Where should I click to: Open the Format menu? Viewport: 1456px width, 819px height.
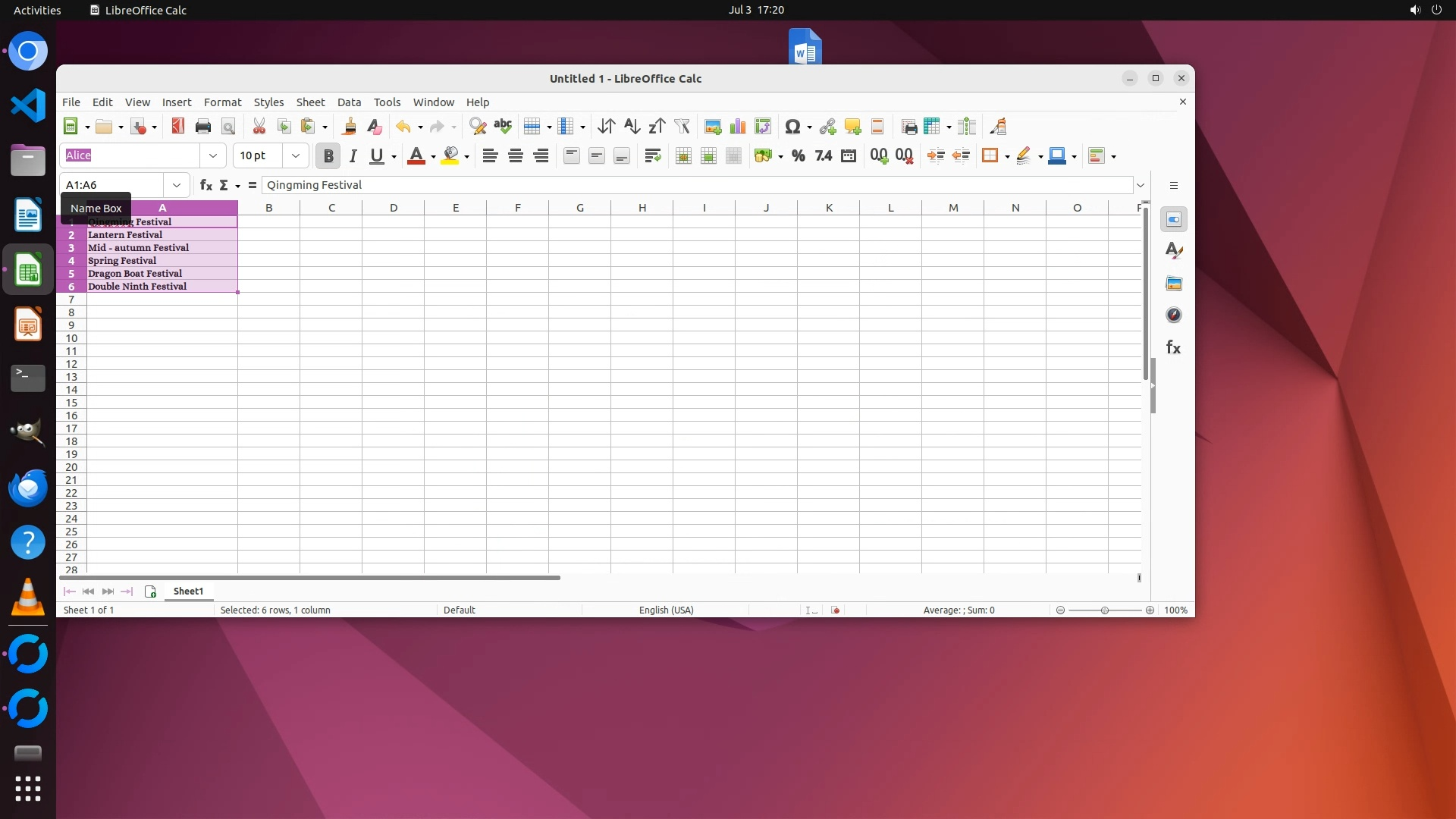tap(222, 102)
